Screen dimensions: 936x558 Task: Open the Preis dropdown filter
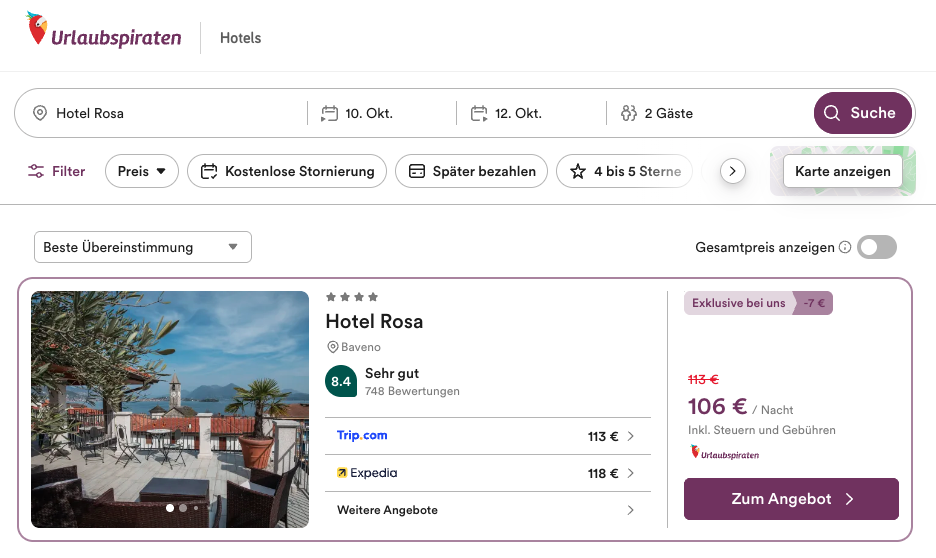point(141,171)
